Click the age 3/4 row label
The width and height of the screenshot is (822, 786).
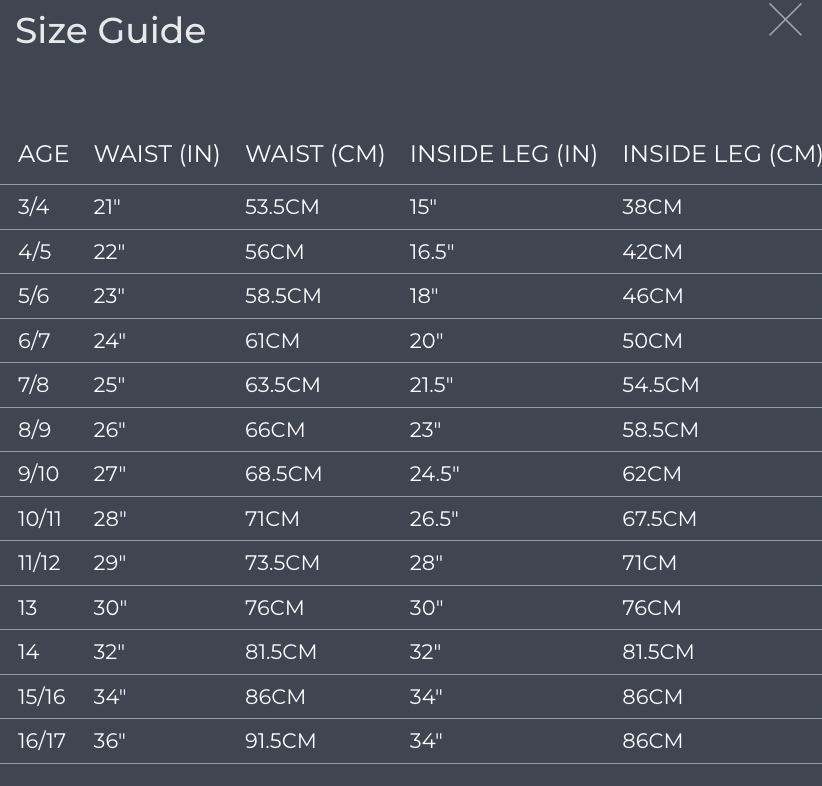(x=34, y=207)
